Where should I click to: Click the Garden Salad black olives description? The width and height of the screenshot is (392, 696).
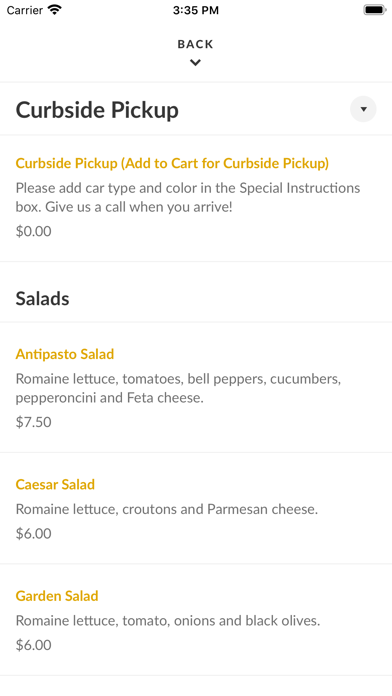pyautogui.click(x=168, y=621)
